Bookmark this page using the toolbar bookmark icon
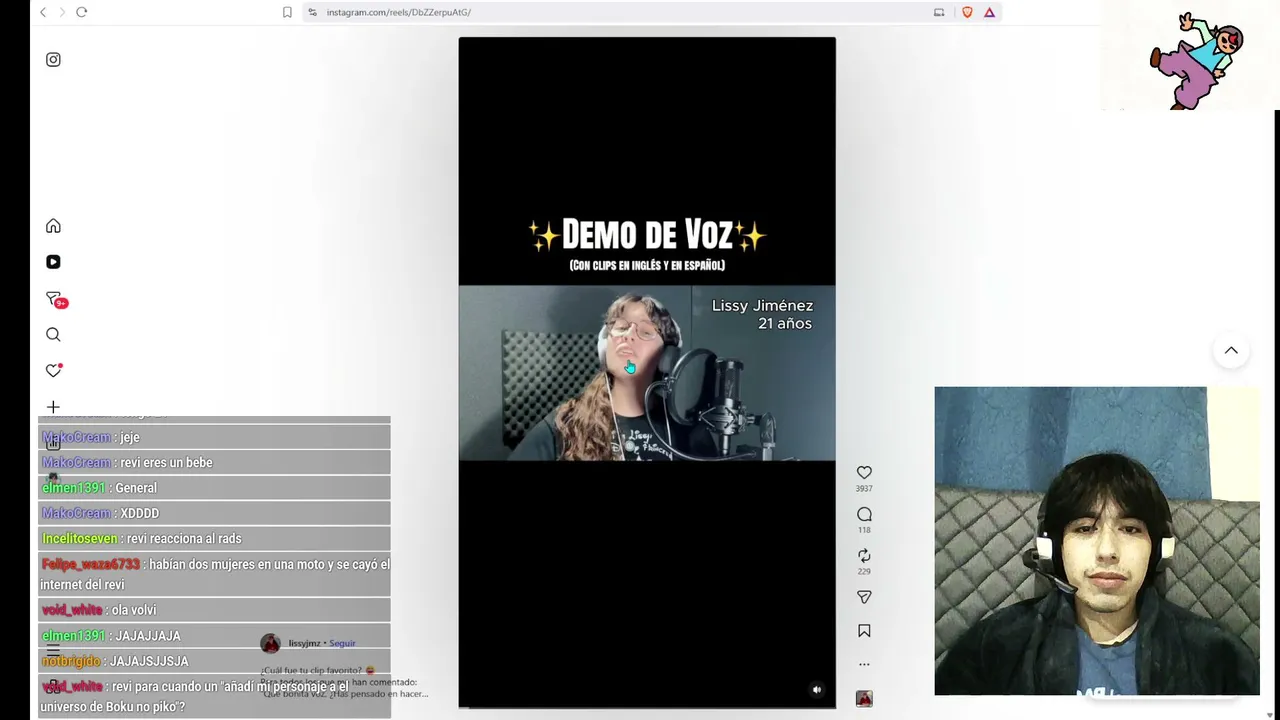1280x720 pixels. (x=287, y=12)
